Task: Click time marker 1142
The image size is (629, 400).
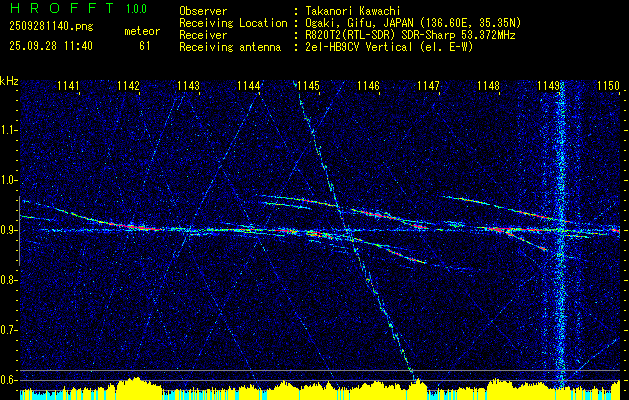Action: point(128,86)
